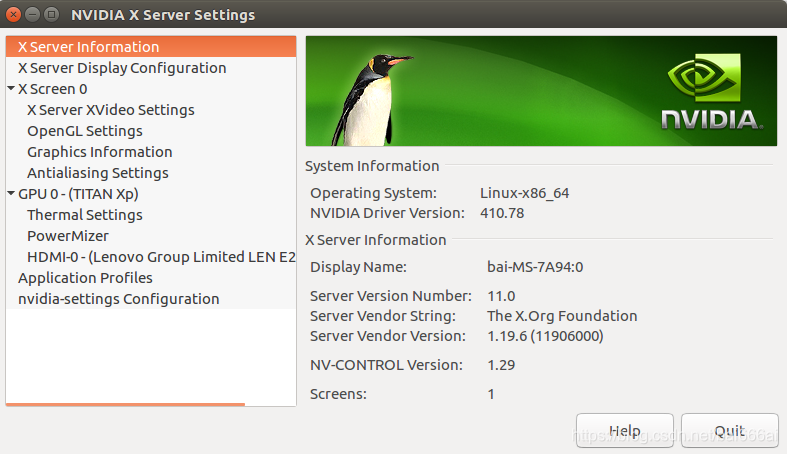Click the NVIDIA logo in banner

point(710,92)
